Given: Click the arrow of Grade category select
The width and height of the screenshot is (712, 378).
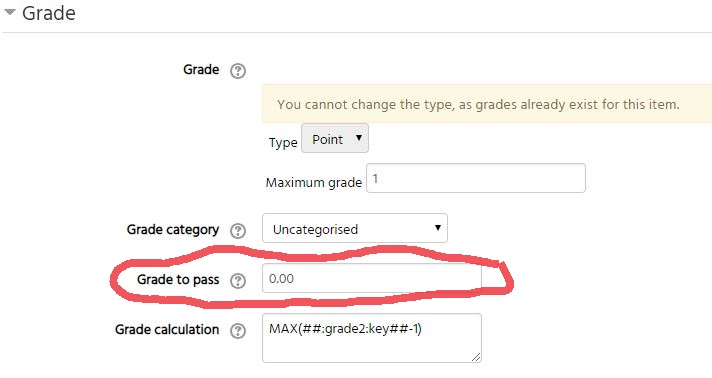Looking at the screenshot, I should click(x=437, y=228).
